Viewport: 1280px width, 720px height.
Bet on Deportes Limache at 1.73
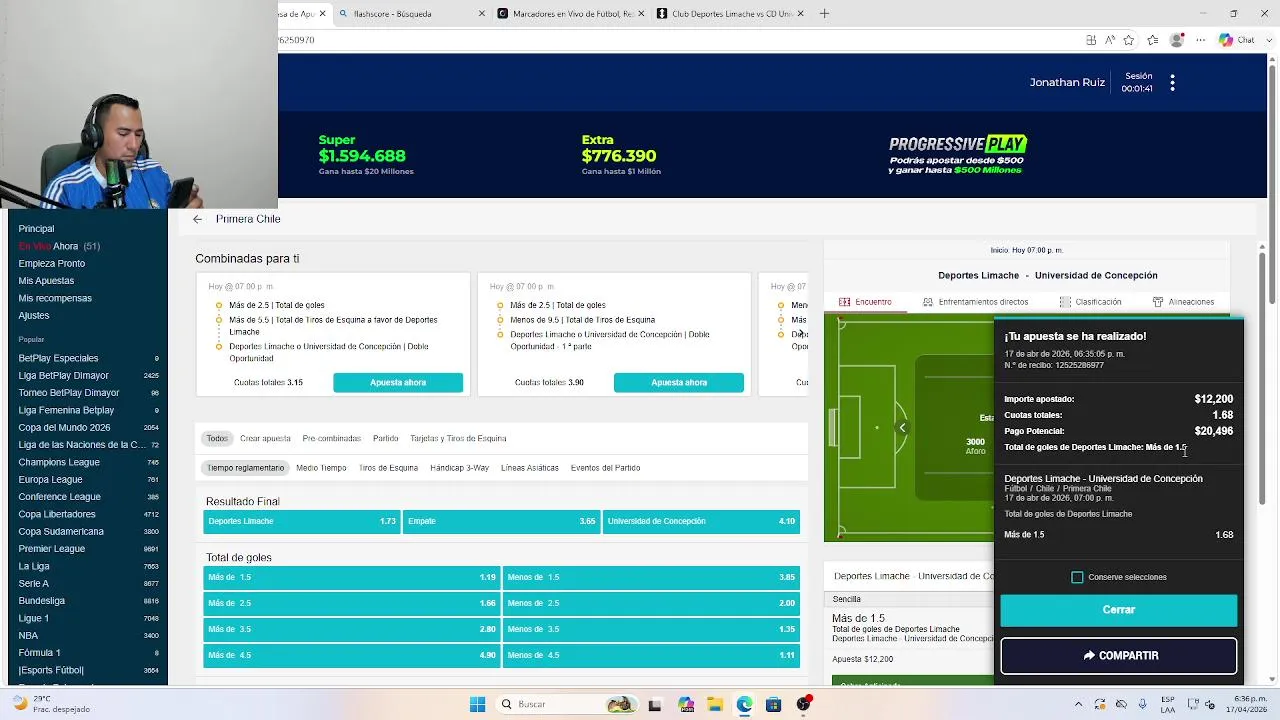pyautogui.click(x=301, y=521)
